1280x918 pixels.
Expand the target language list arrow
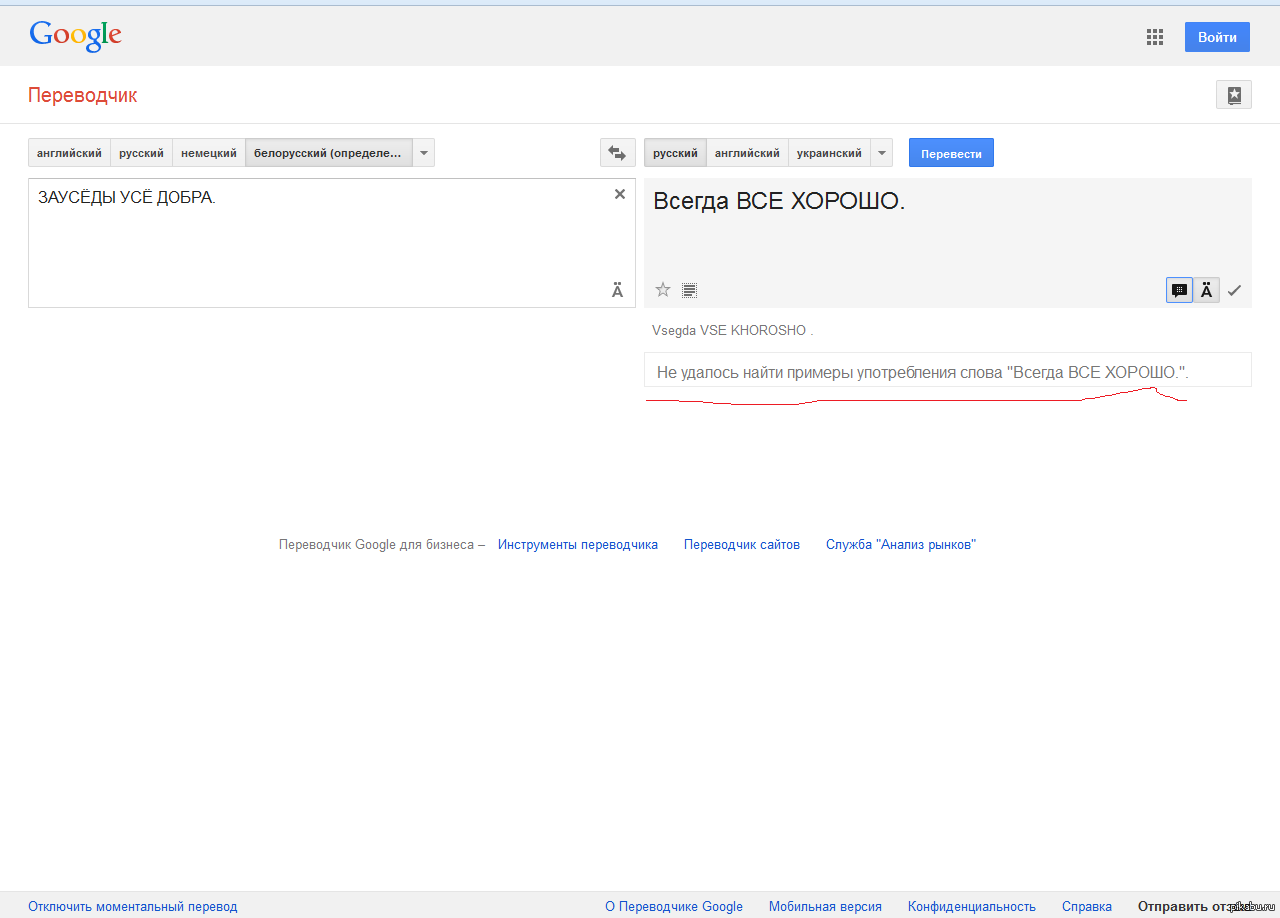coord(882,153)
